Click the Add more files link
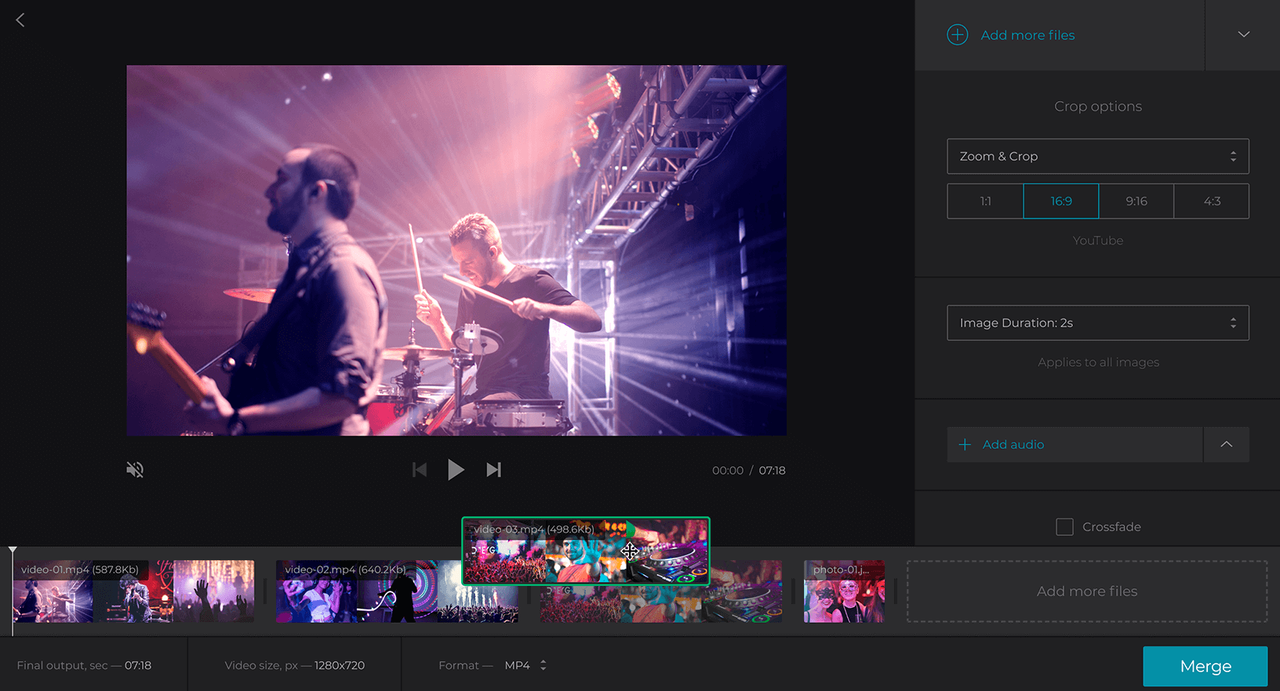The height and width of the screenshot is (691, 1280). pos(1028,35)
